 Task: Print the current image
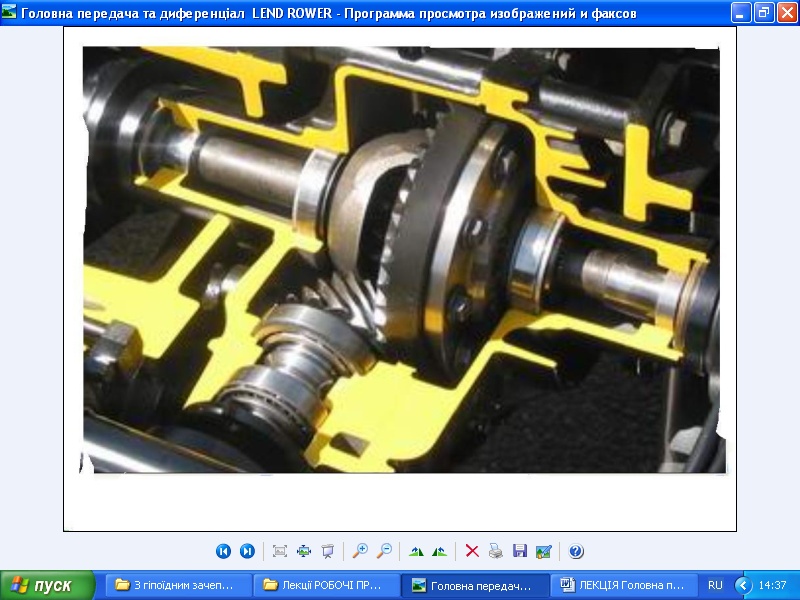click(x=495, y=551)
